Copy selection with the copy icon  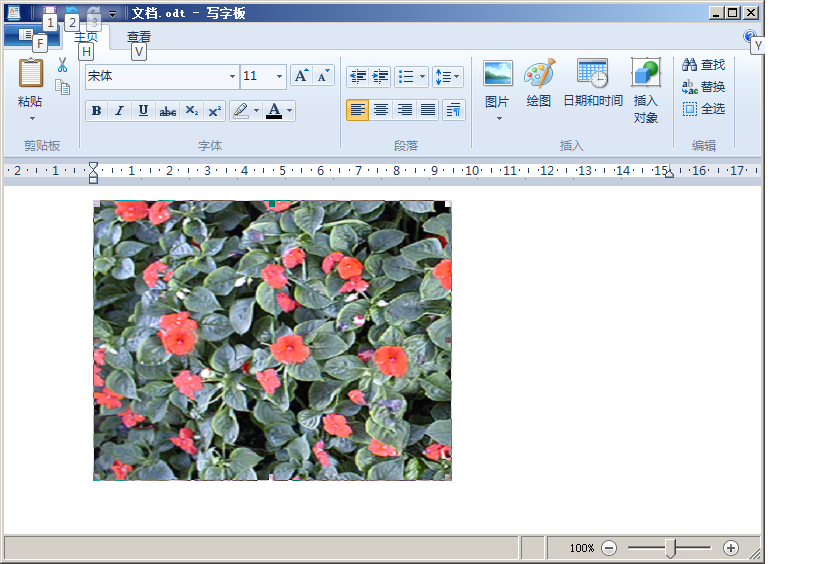[x=63, y=87]
